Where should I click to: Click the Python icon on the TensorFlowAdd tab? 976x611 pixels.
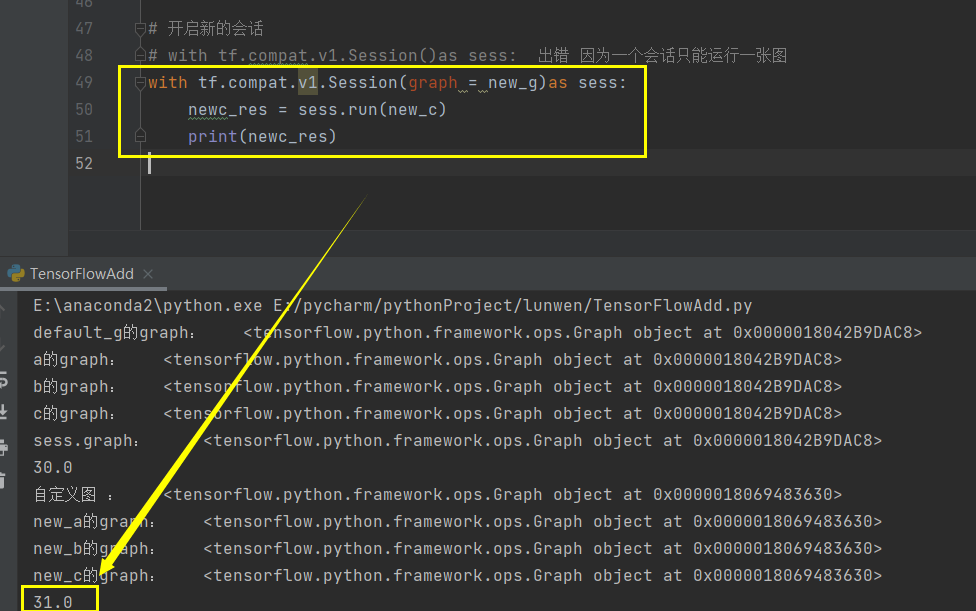[x=16, y=273]
